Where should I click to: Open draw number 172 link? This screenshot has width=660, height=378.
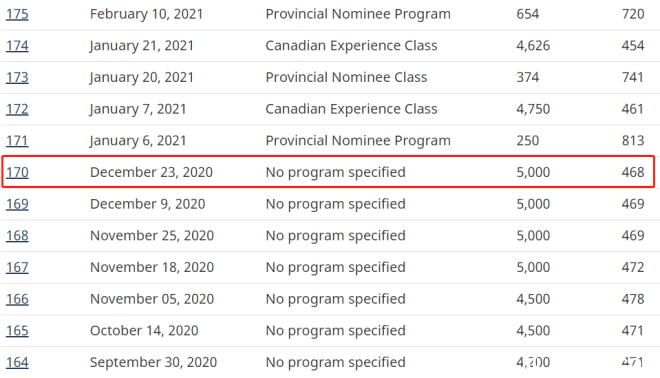pyautogui.click(x=17, y=109)
